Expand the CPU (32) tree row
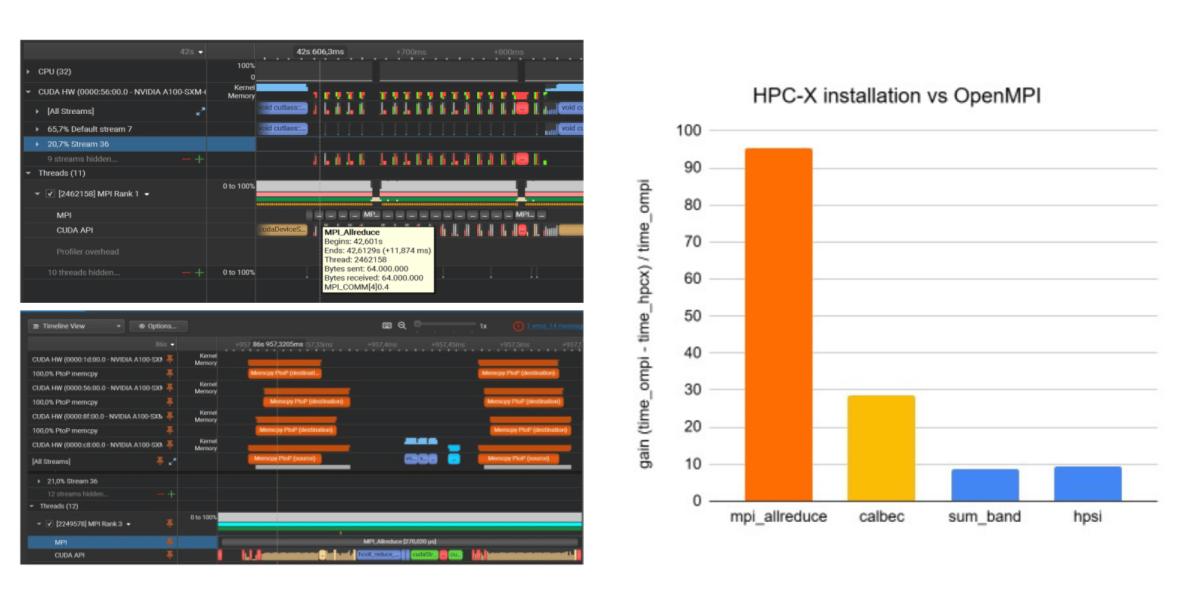The height and width of the screenshot is (600, 1200). pyautogui.click(x=28, y=72)
